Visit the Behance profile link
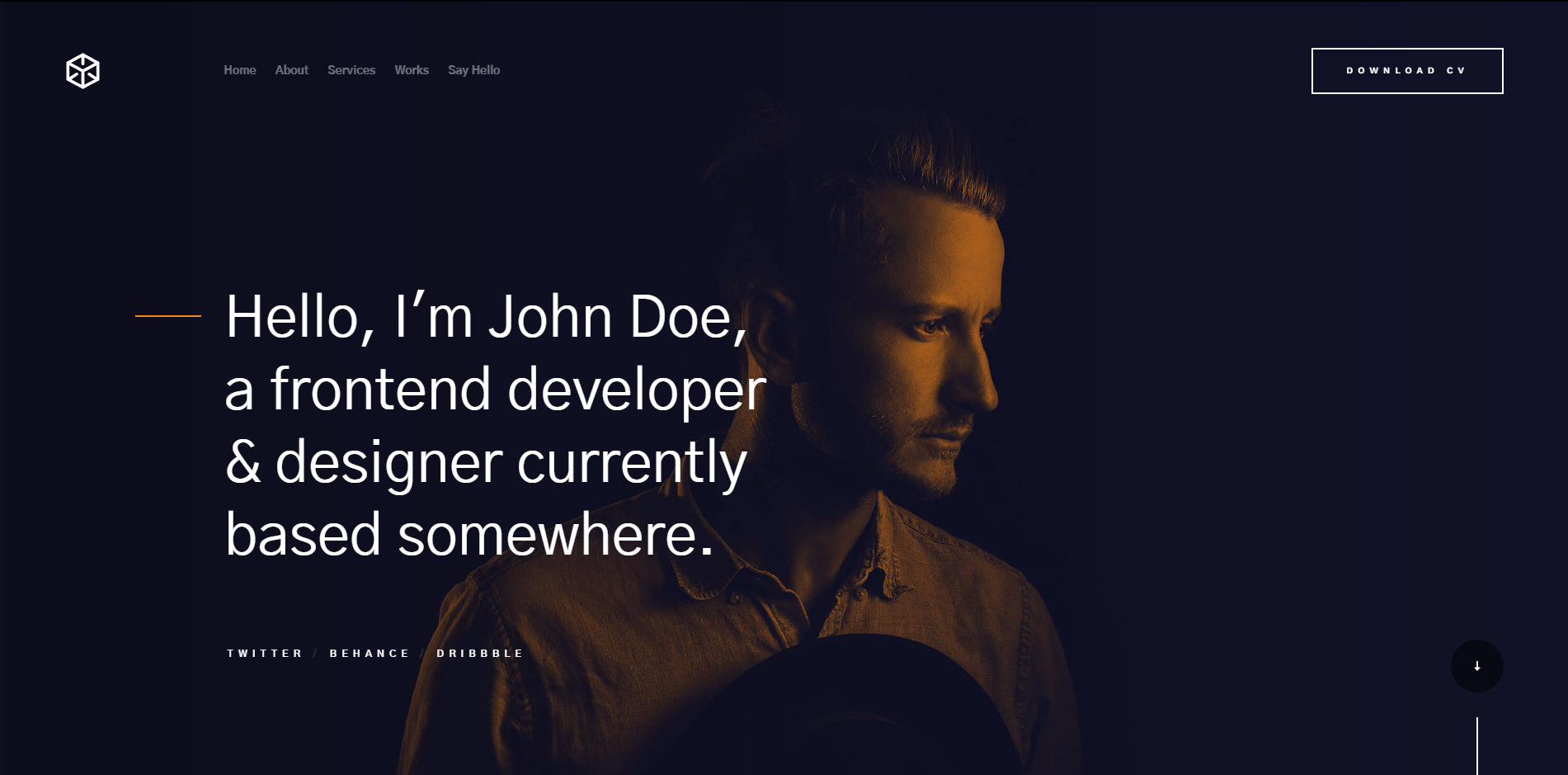Image resolution: width=1568 pixels, height=775 pixels. click(x=370, y=654)
